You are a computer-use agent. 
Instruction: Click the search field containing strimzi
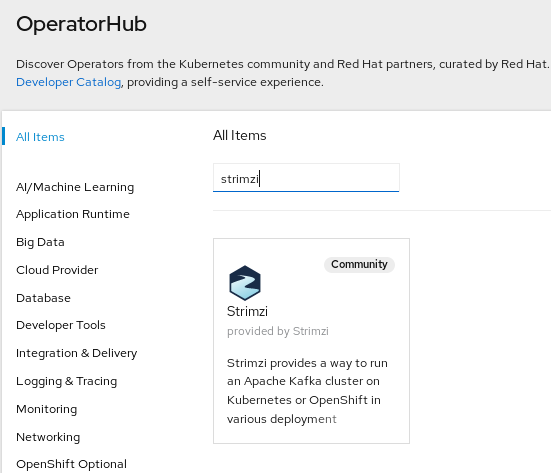(x=306, y=178)
